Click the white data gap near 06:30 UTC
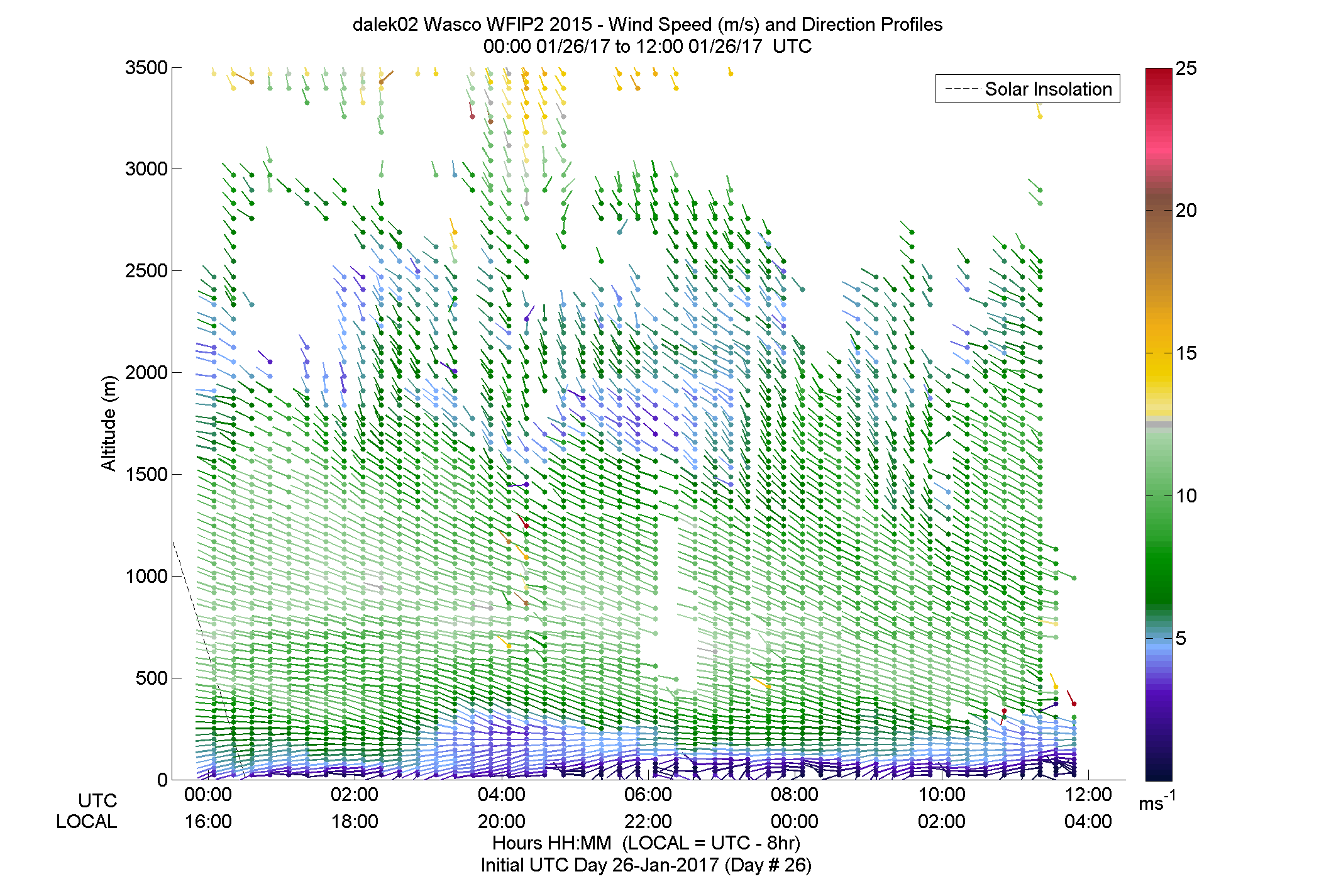 coord(676,604)
